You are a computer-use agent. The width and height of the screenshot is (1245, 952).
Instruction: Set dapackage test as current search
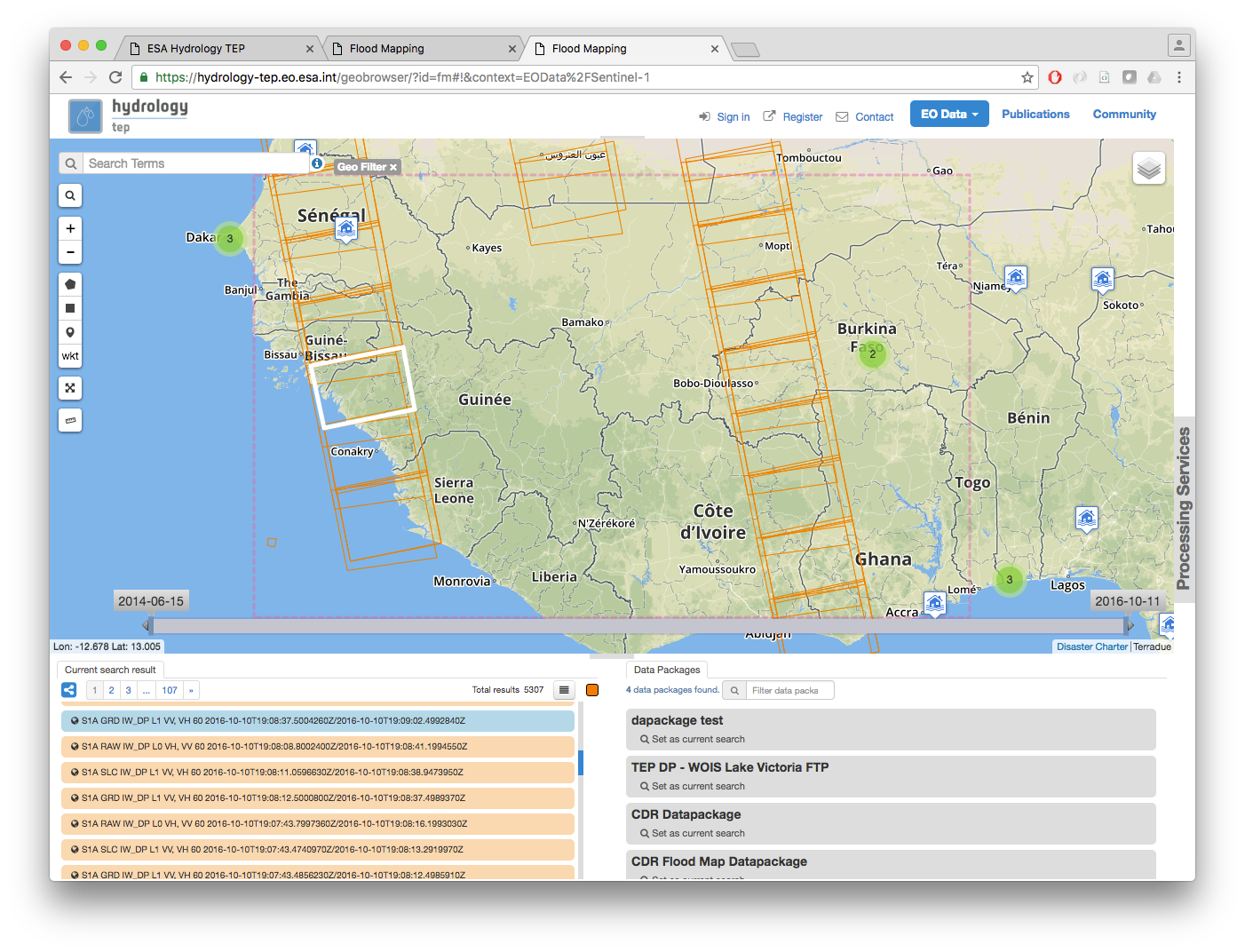692,739
